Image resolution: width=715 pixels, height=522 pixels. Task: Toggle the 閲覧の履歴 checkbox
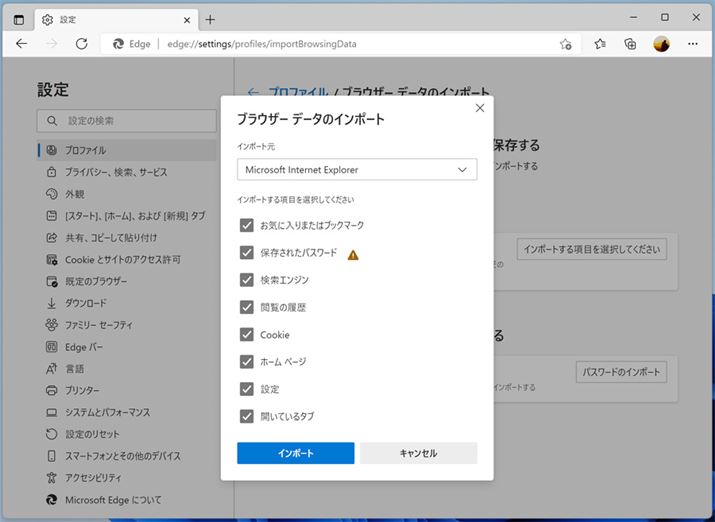pyautogui.click(x=247, y=307)
